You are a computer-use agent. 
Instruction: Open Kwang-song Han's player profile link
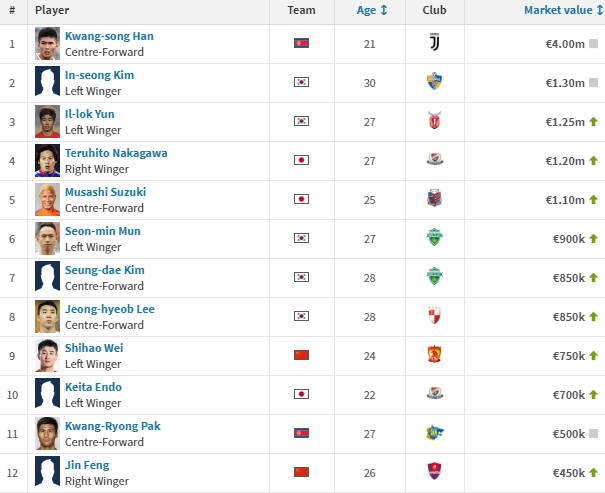tap(109, 36)
